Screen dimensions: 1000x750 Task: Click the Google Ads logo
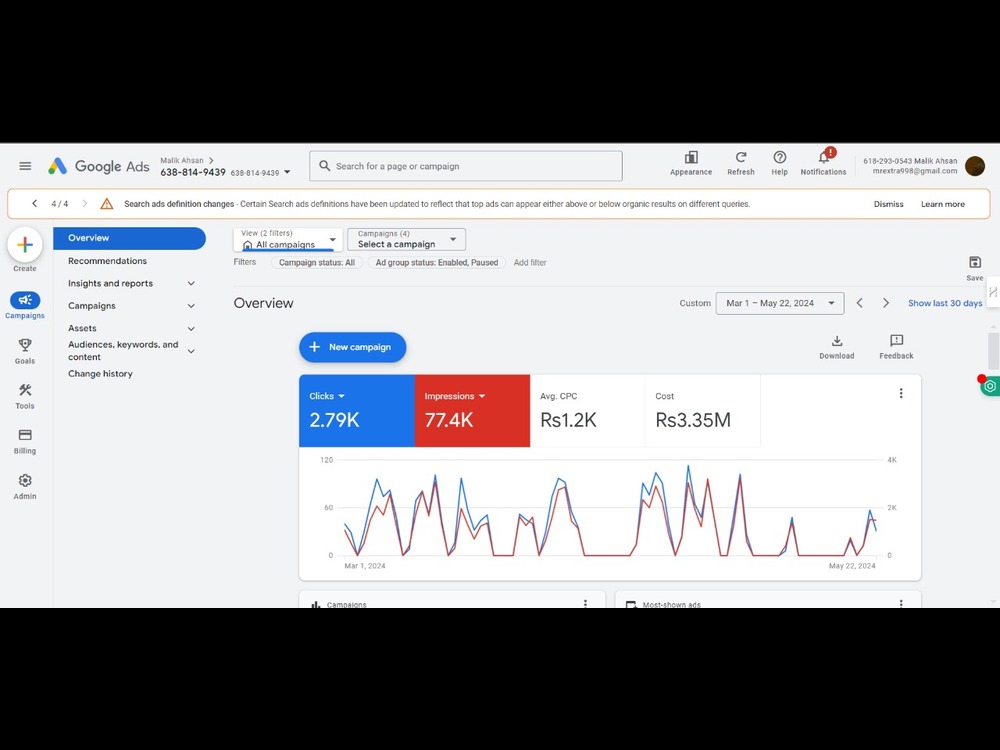point(99,166)
